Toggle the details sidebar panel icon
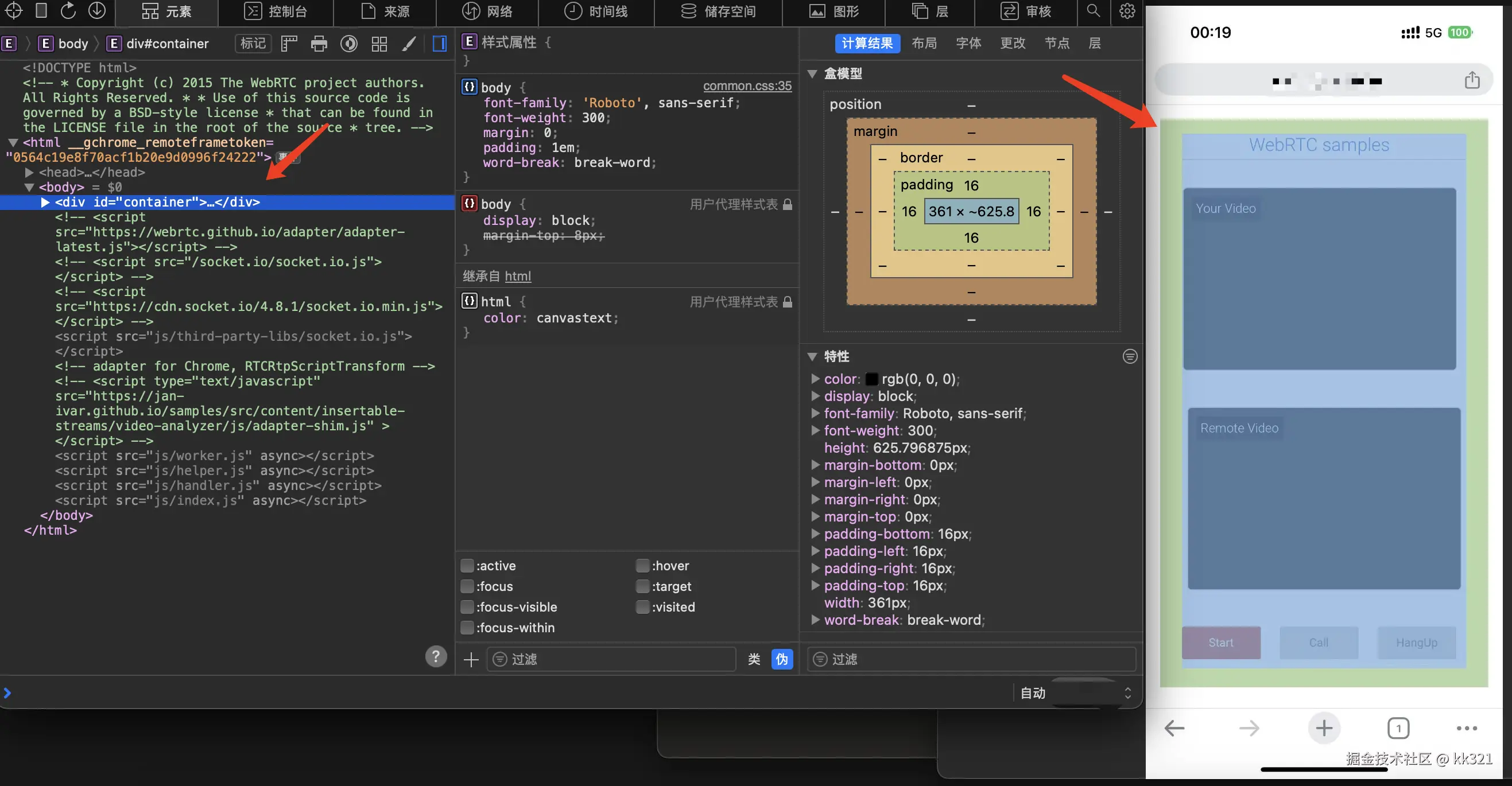1512x786 pixels. point(440,44)
